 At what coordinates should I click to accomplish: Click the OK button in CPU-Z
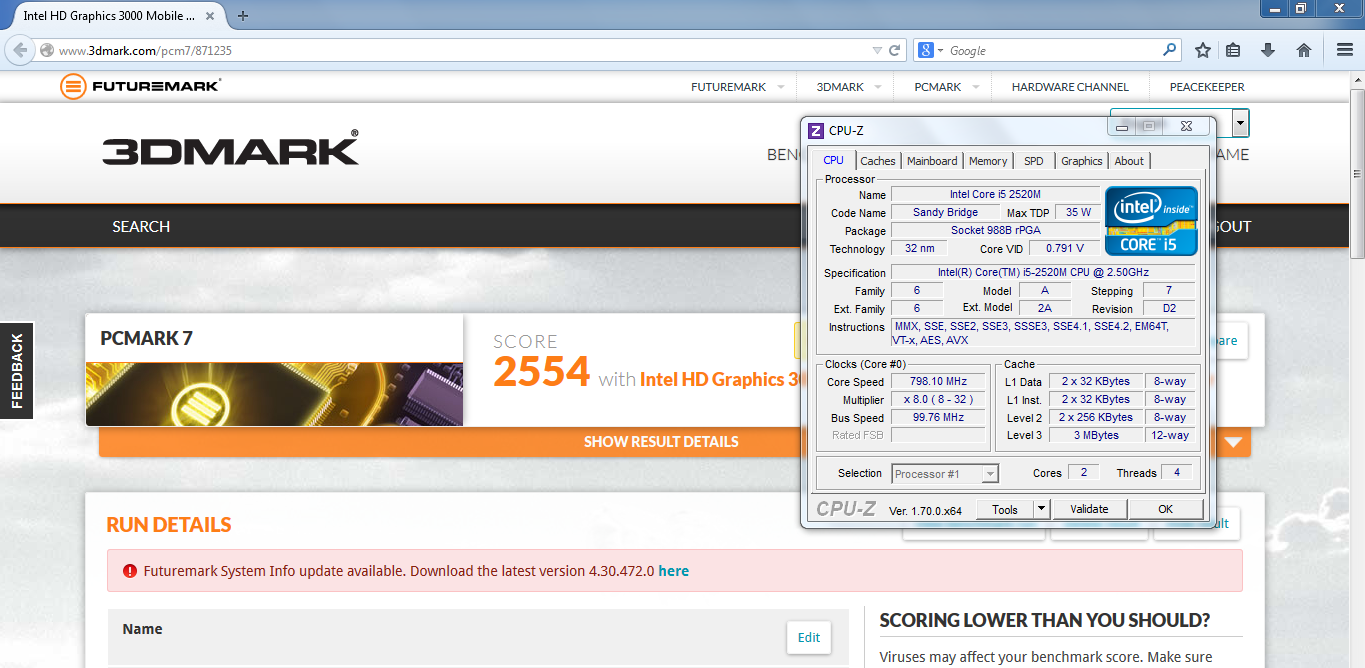(x=1165, y=509)
